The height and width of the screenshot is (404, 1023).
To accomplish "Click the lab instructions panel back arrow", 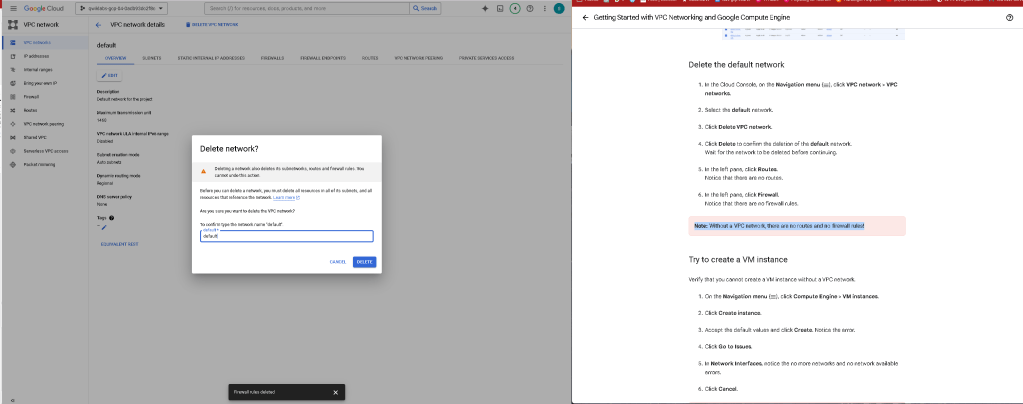I will point(585,18).
